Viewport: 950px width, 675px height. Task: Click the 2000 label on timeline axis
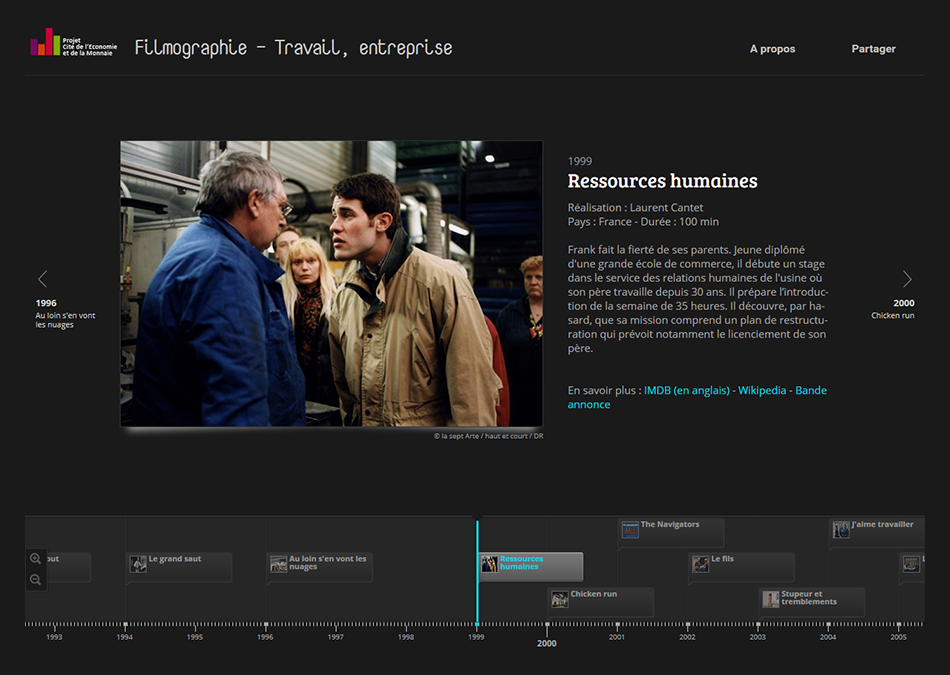(546, 643)
